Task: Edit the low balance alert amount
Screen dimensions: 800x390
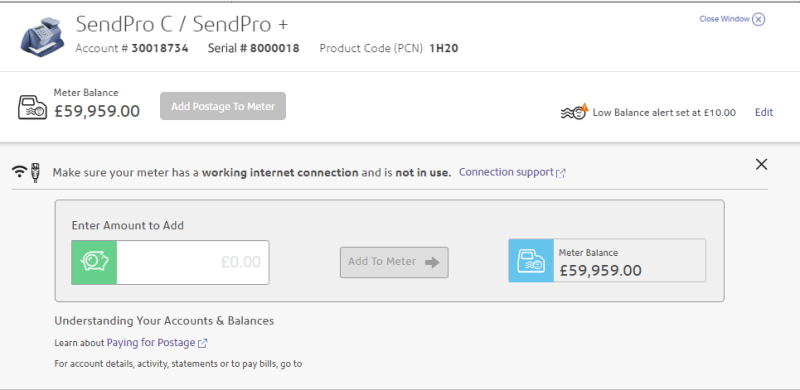Action: coord(764,112)
